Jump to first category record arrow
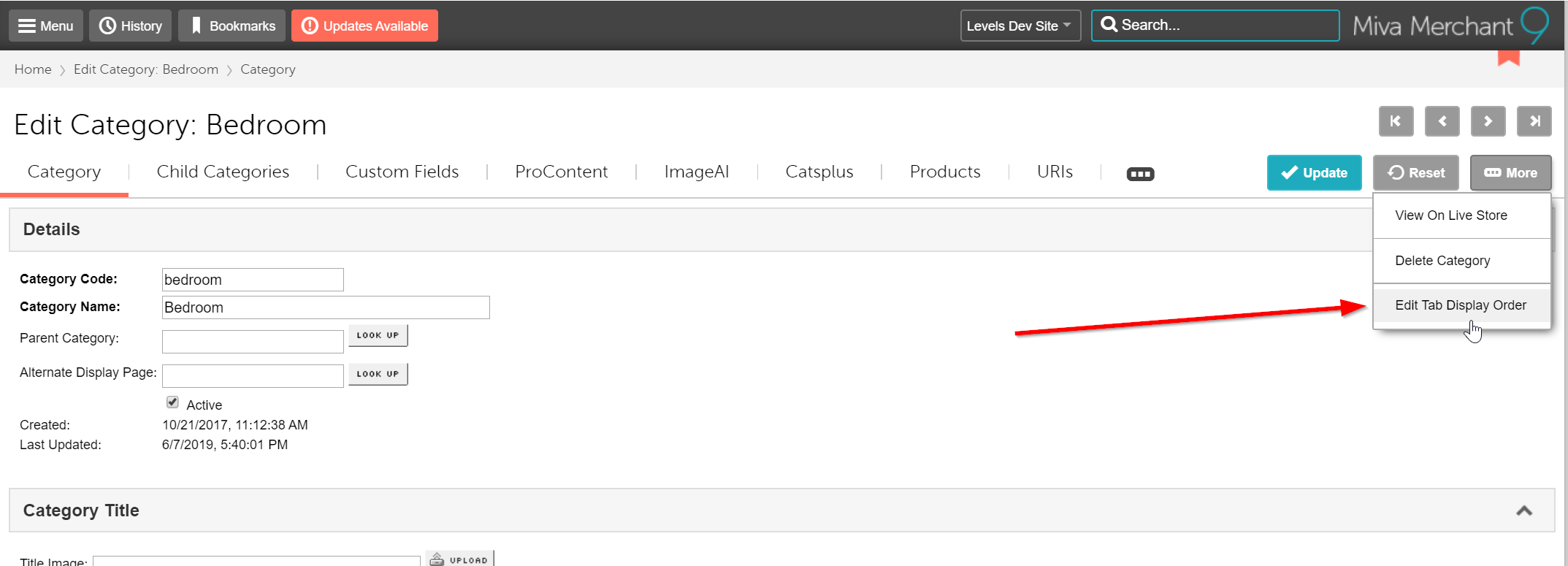 (1396, 121)
